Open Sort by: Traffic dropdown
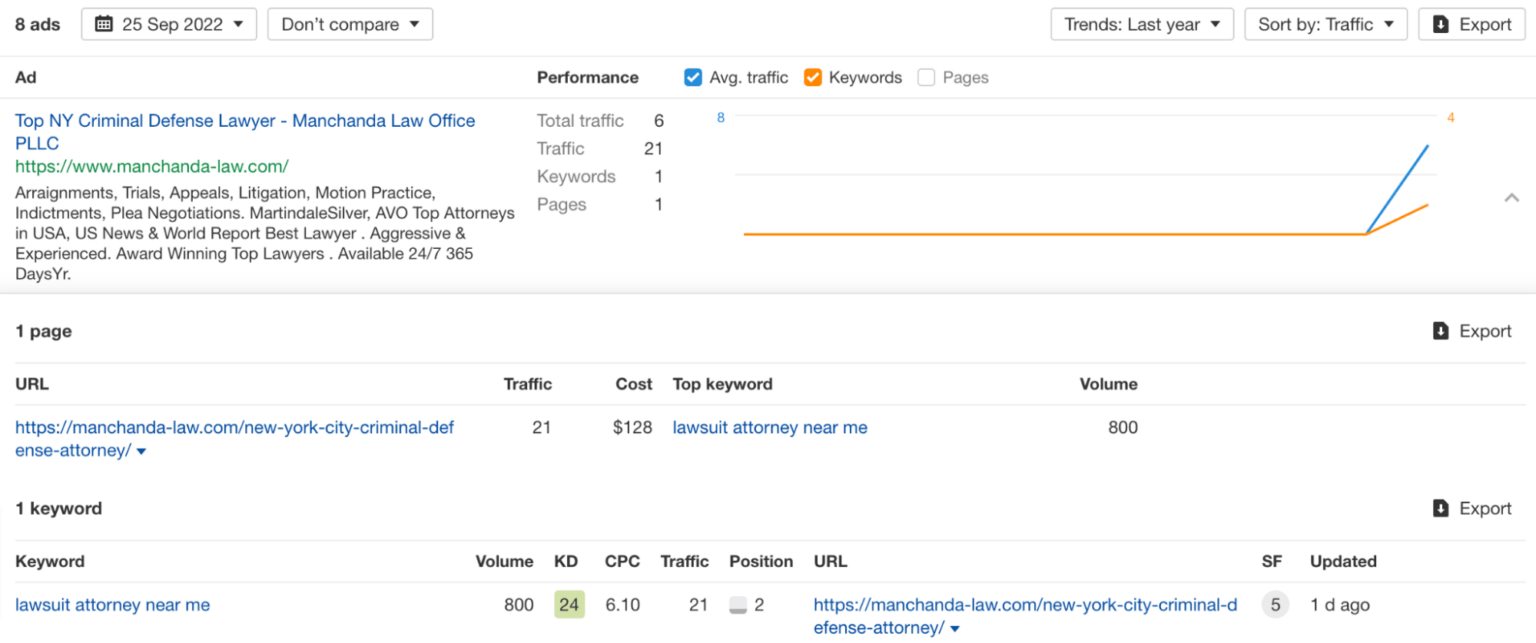The width and height of the screenshot is (1536, 643). point(1326,24)
